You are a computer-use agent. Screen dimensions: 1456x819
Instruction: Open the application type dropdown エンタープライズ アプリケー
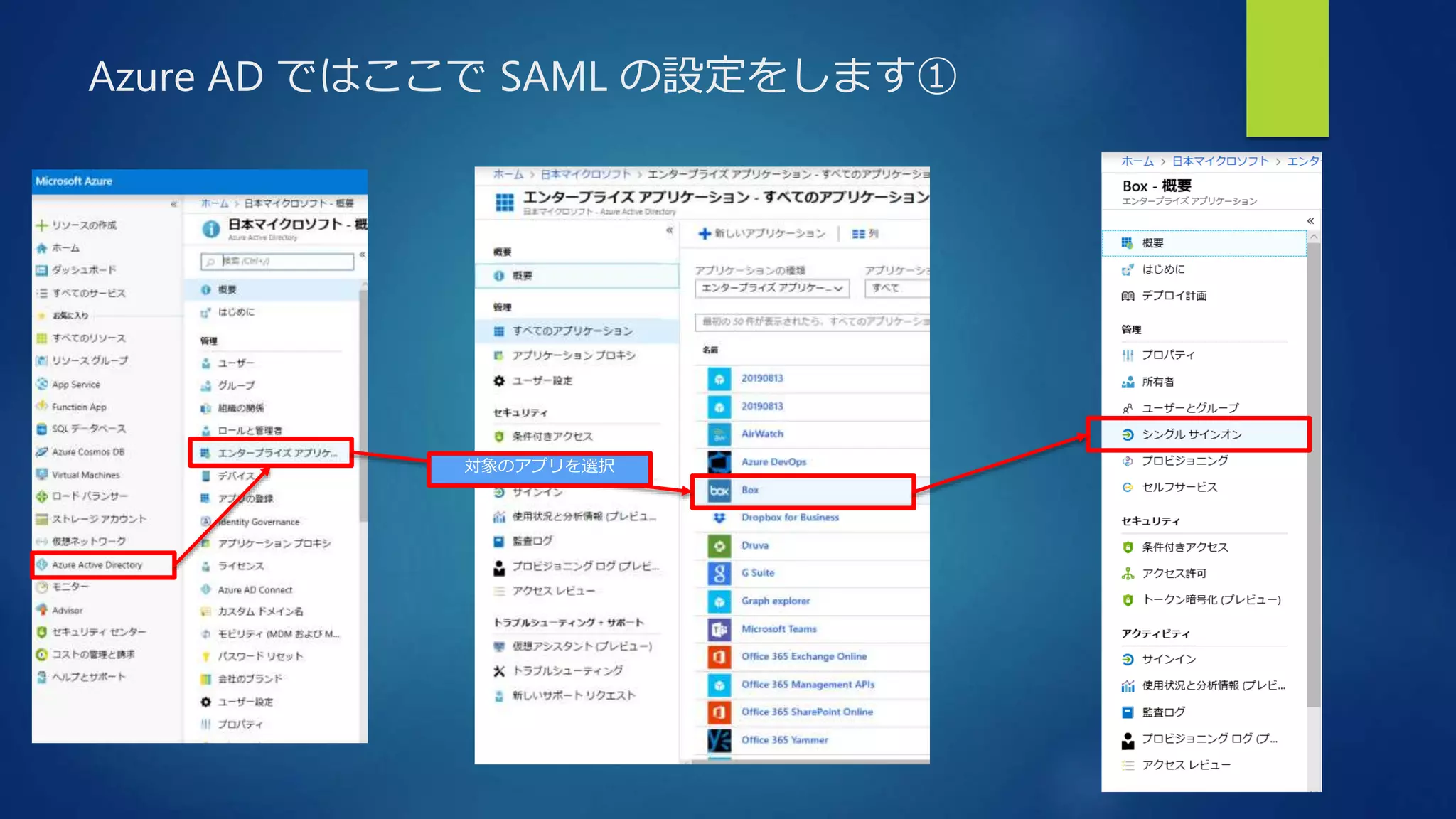[x=772, y=288]
